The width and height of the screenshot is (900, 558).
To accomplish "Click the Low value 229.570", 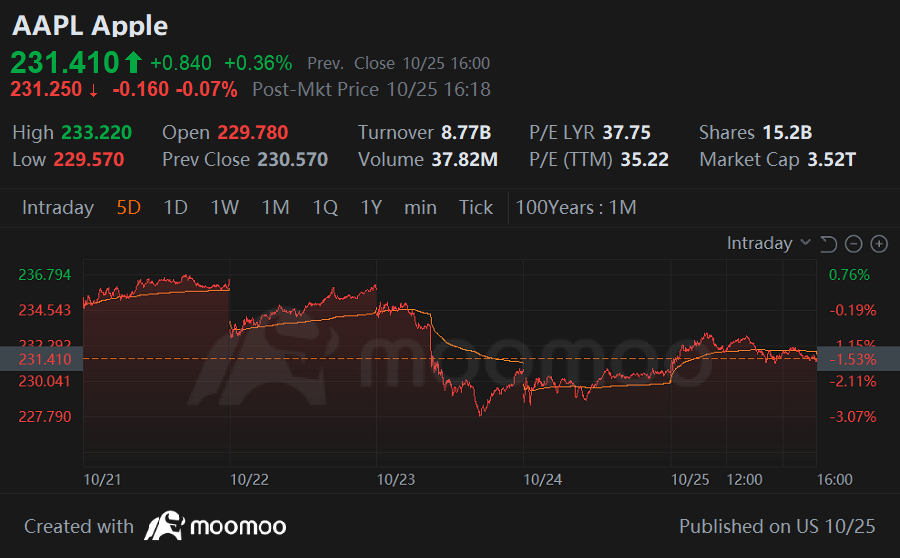I will [89, 160].
